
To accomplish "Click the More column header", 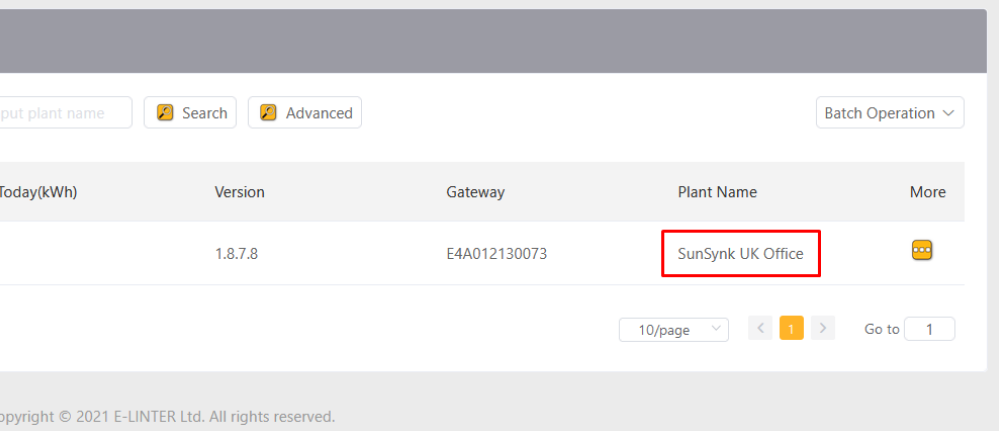I will pyautogui.click(x=928, y=192).
